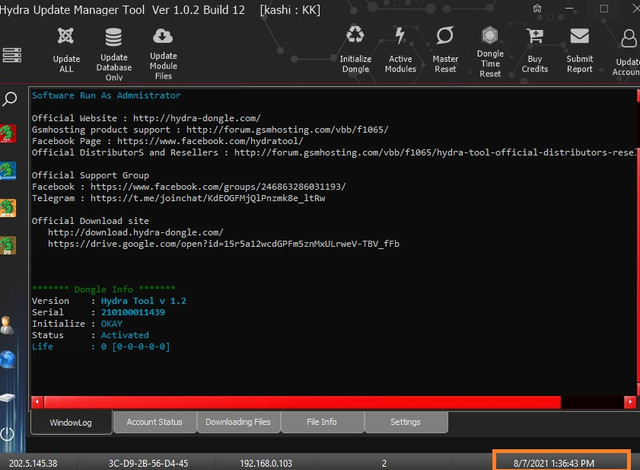Click the power icon in sidebar
The image size is (640, 470).
(x=7, y=434)
